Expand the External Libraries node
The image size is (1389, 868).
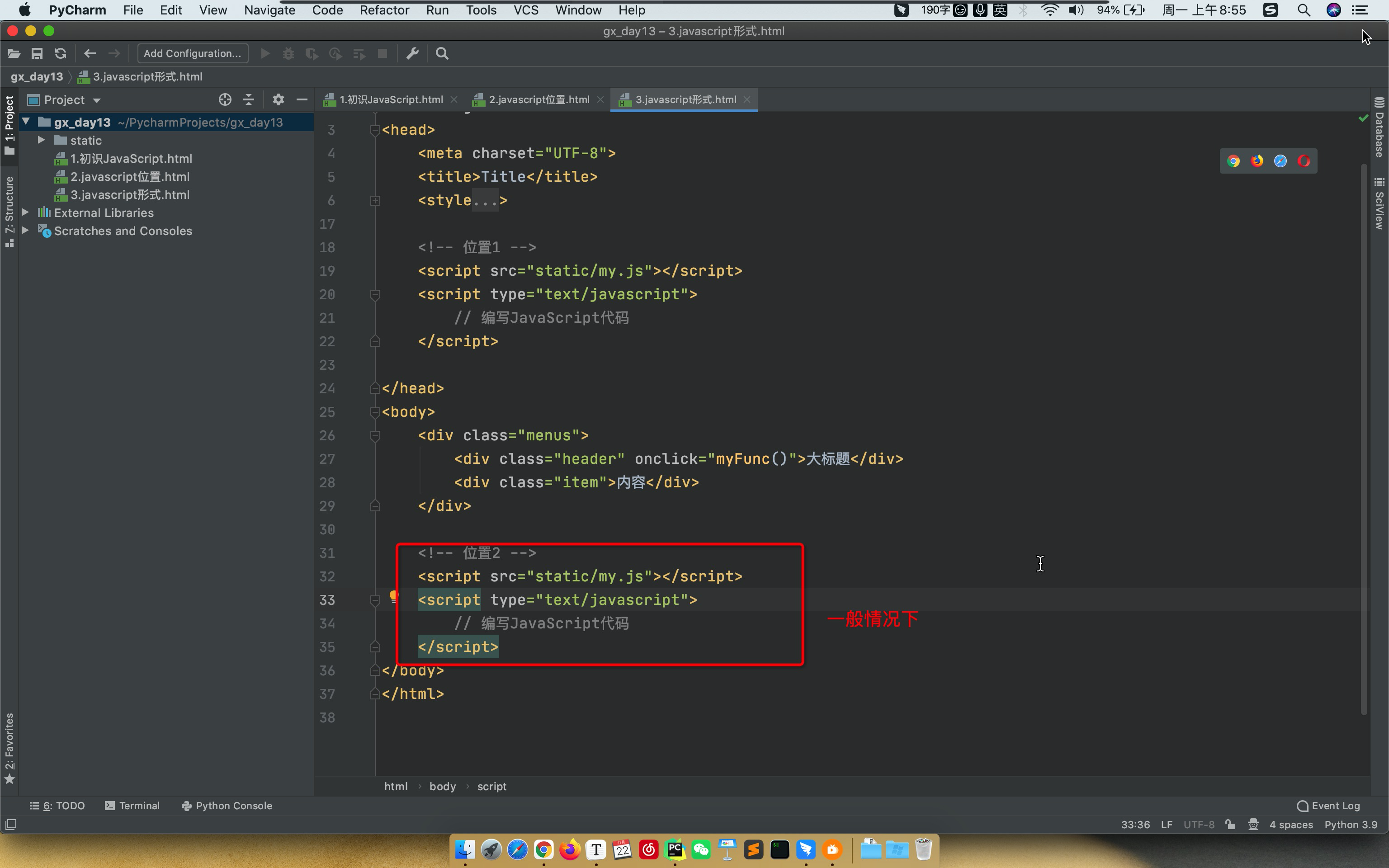25,212
